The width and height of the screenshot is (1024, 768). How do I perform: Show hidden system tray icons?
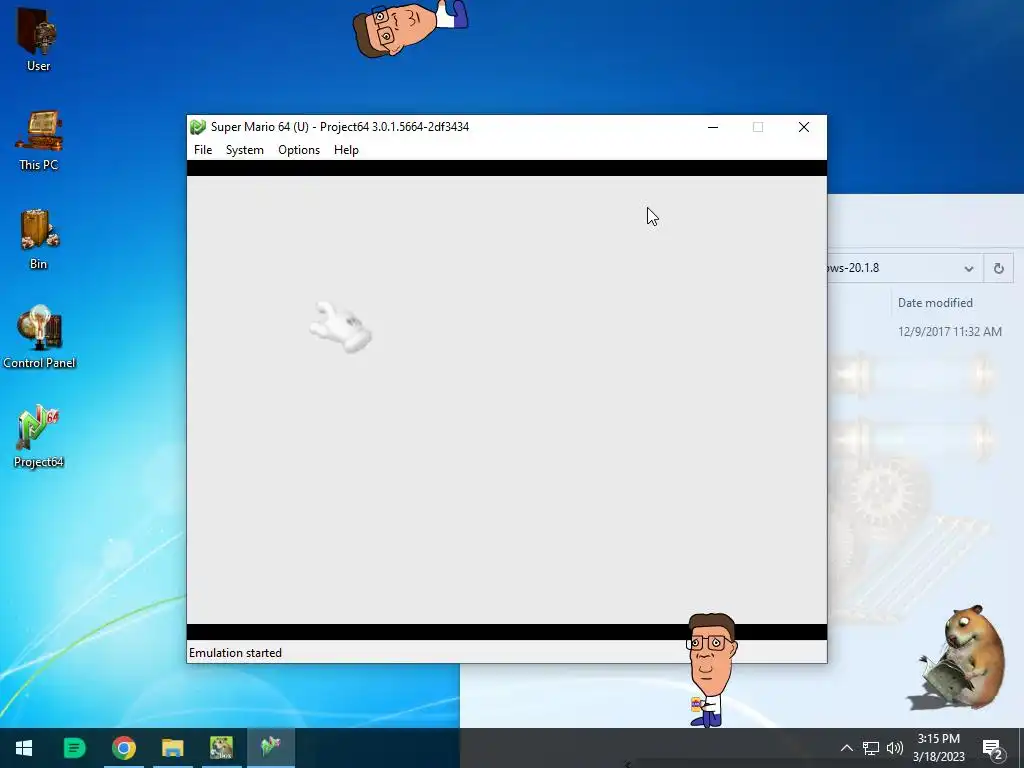click(x=846, y=748)
